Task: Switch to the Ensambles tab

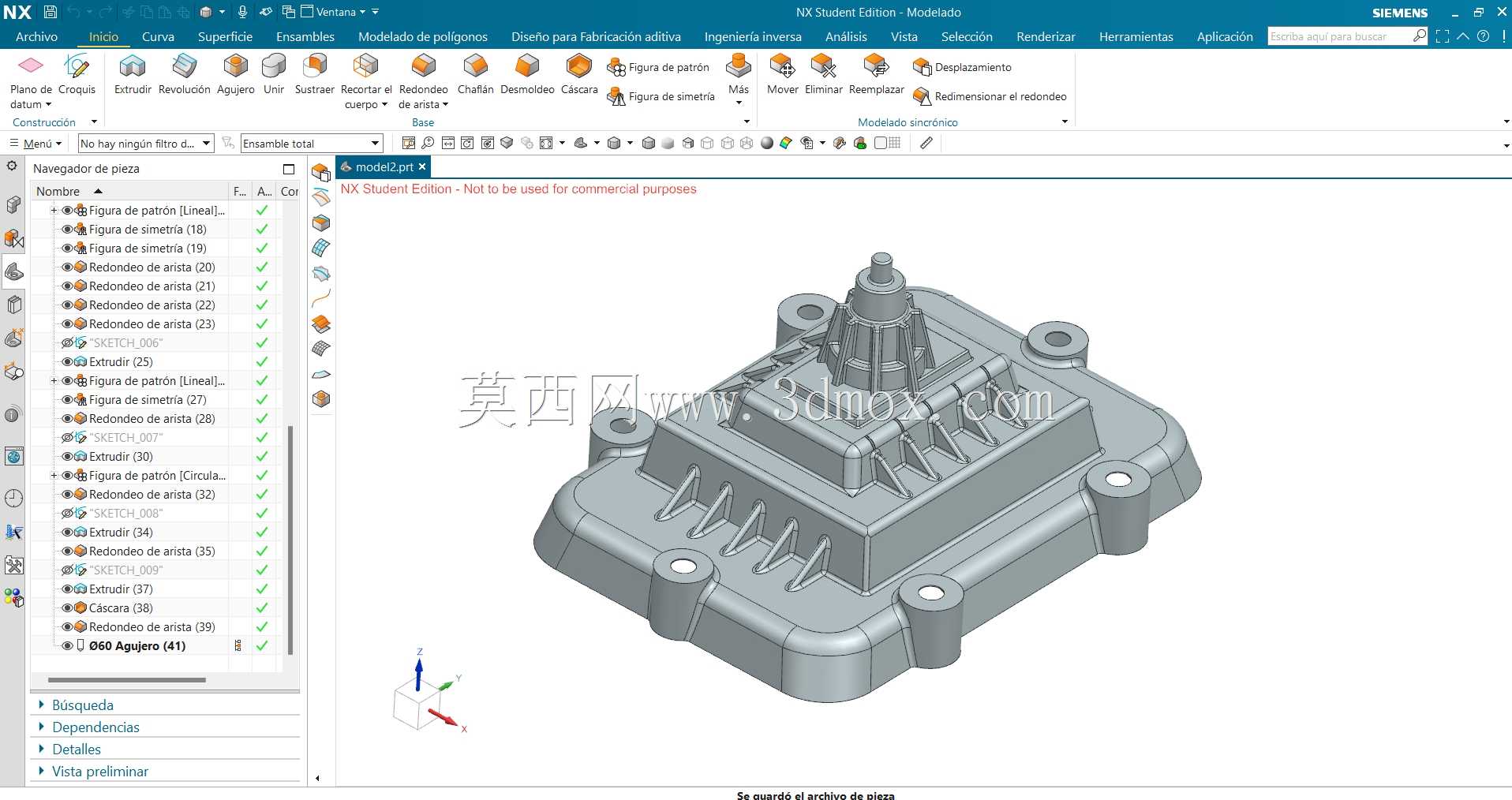Action: (x=305, y=36)
